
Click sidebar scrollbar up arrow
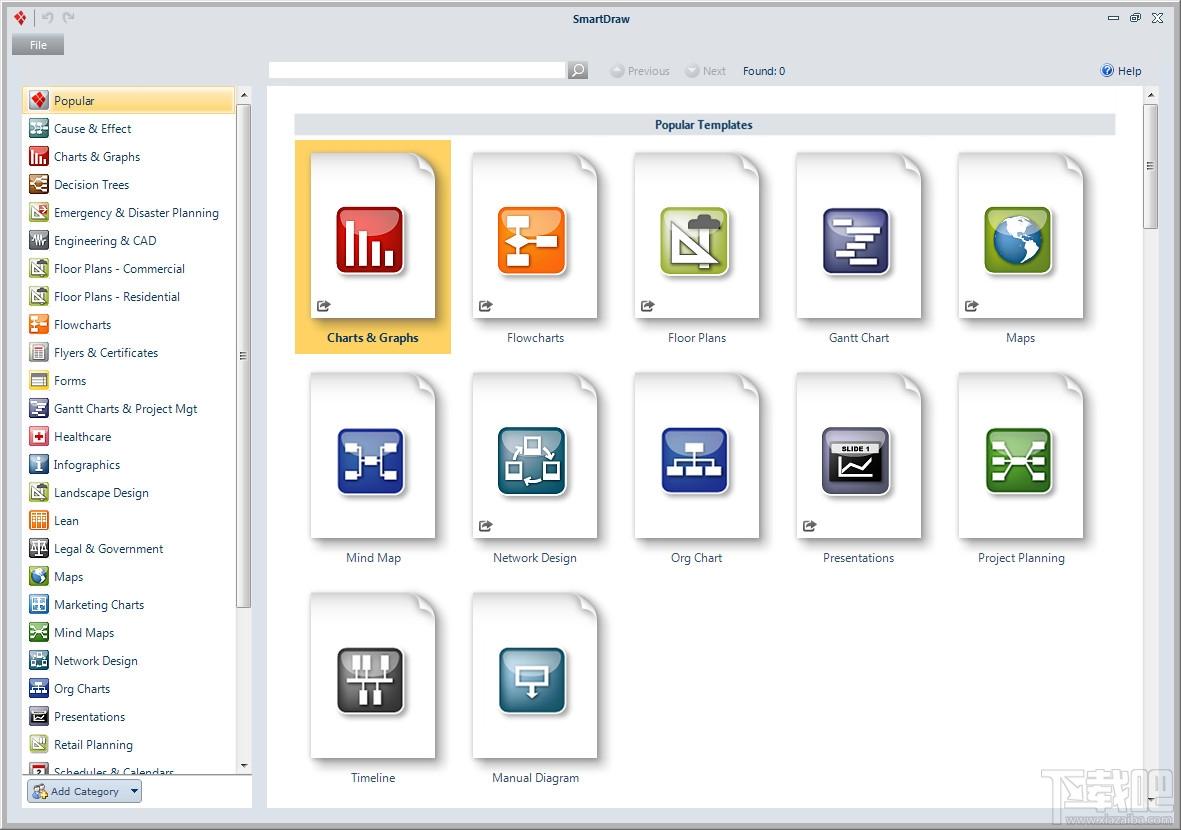click(x=243, y=96)
